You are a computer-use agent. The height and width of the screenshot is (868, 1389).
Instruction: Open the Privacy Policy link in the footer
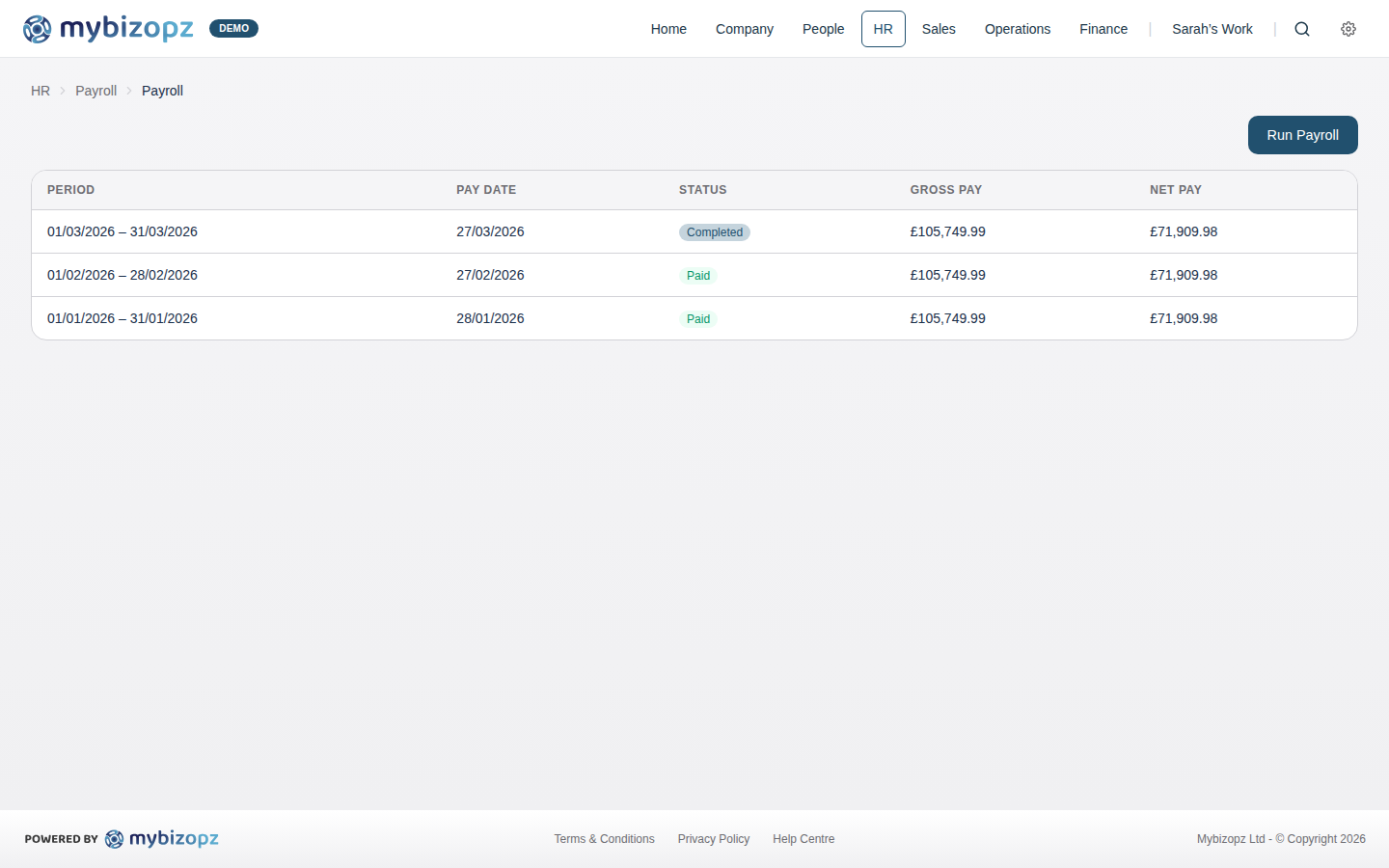point(713,838)
